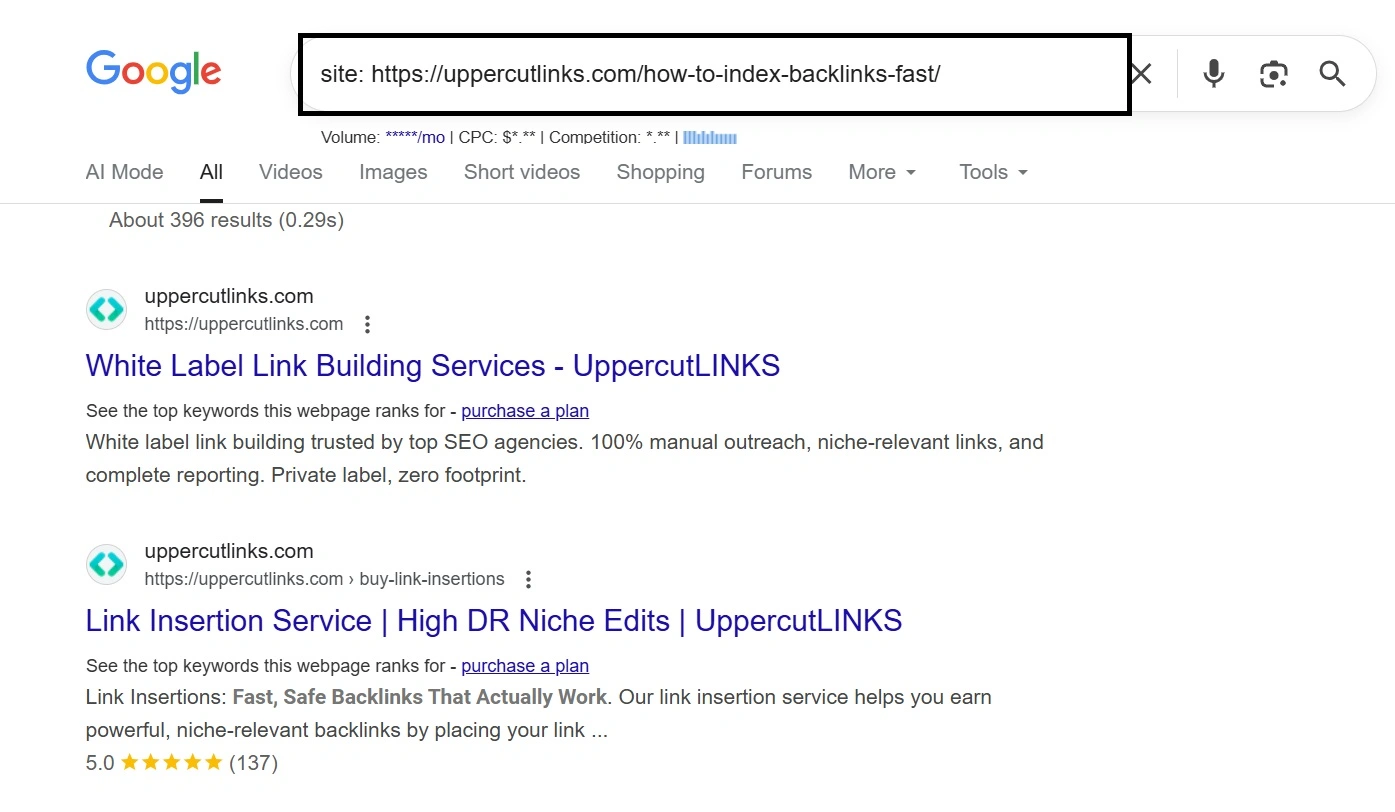Select the All results tab

click(x=211, y=172)
